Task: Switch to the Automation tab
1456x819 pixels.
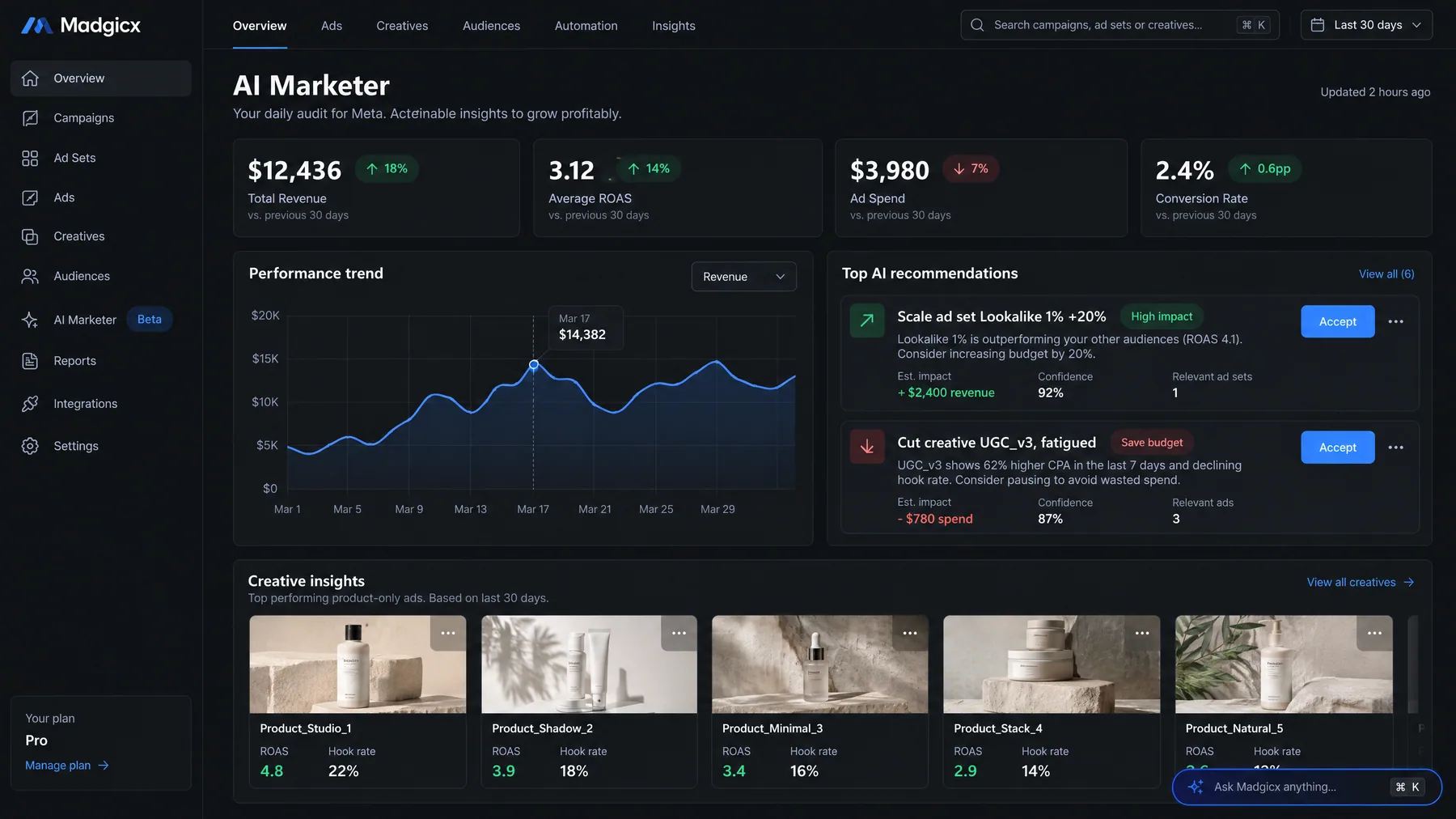Action: tap(586, 26)
